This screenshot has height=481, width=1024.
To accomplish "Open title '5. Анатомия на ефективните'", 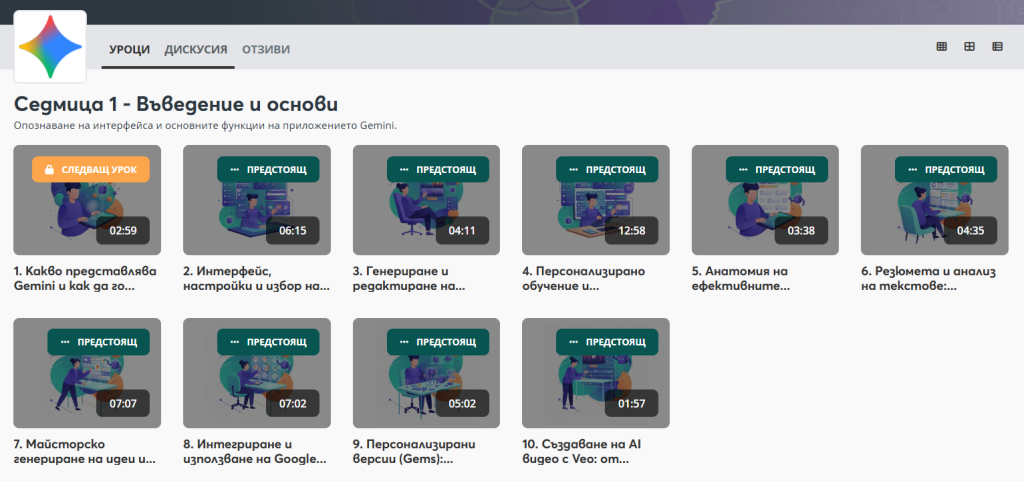I will [x=741, y=279].
